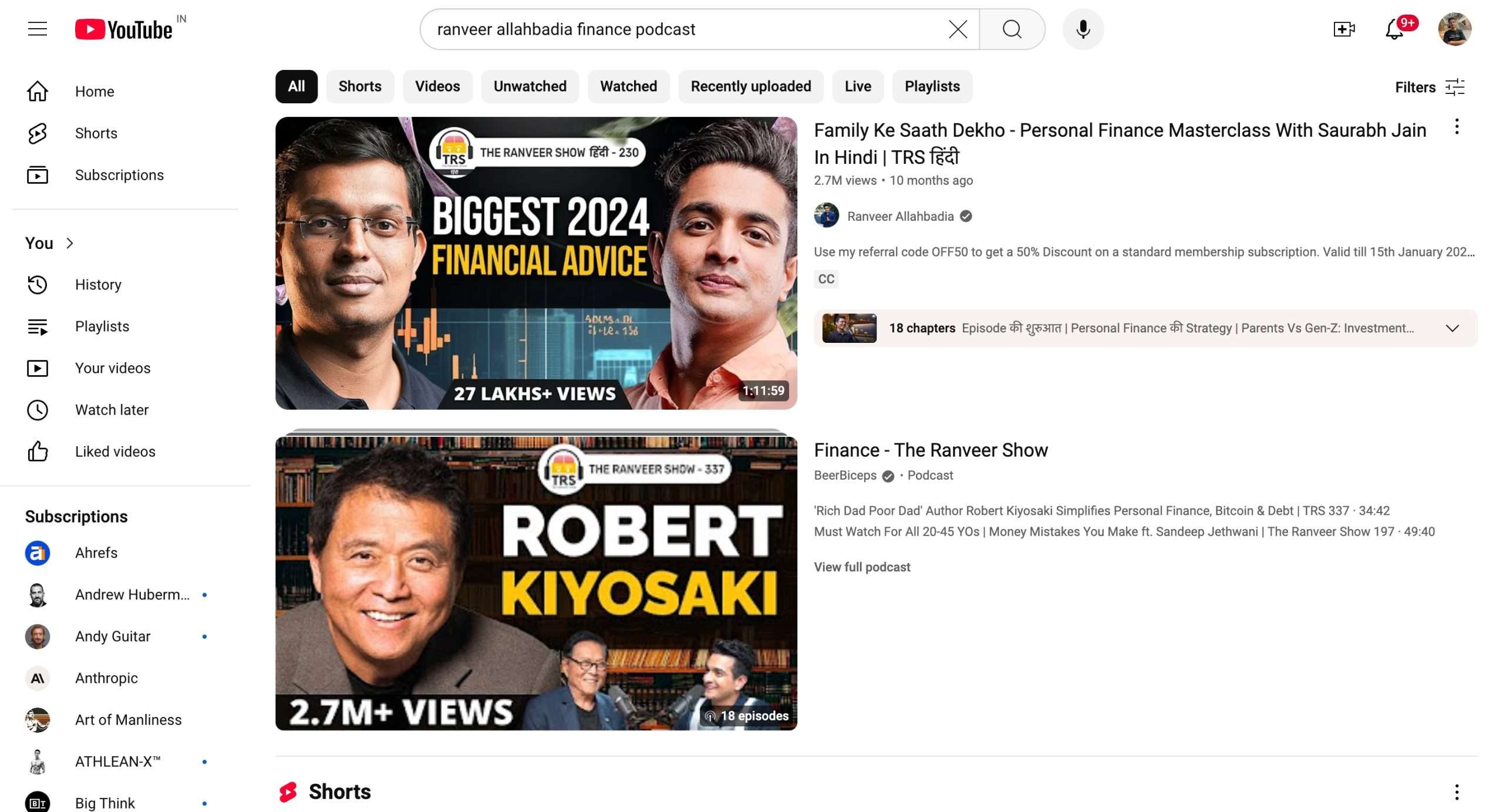Screen dimensions: 1503x812
Task: Open the Filters panel
Action: pyautogui.click(x=1430, y=87)
